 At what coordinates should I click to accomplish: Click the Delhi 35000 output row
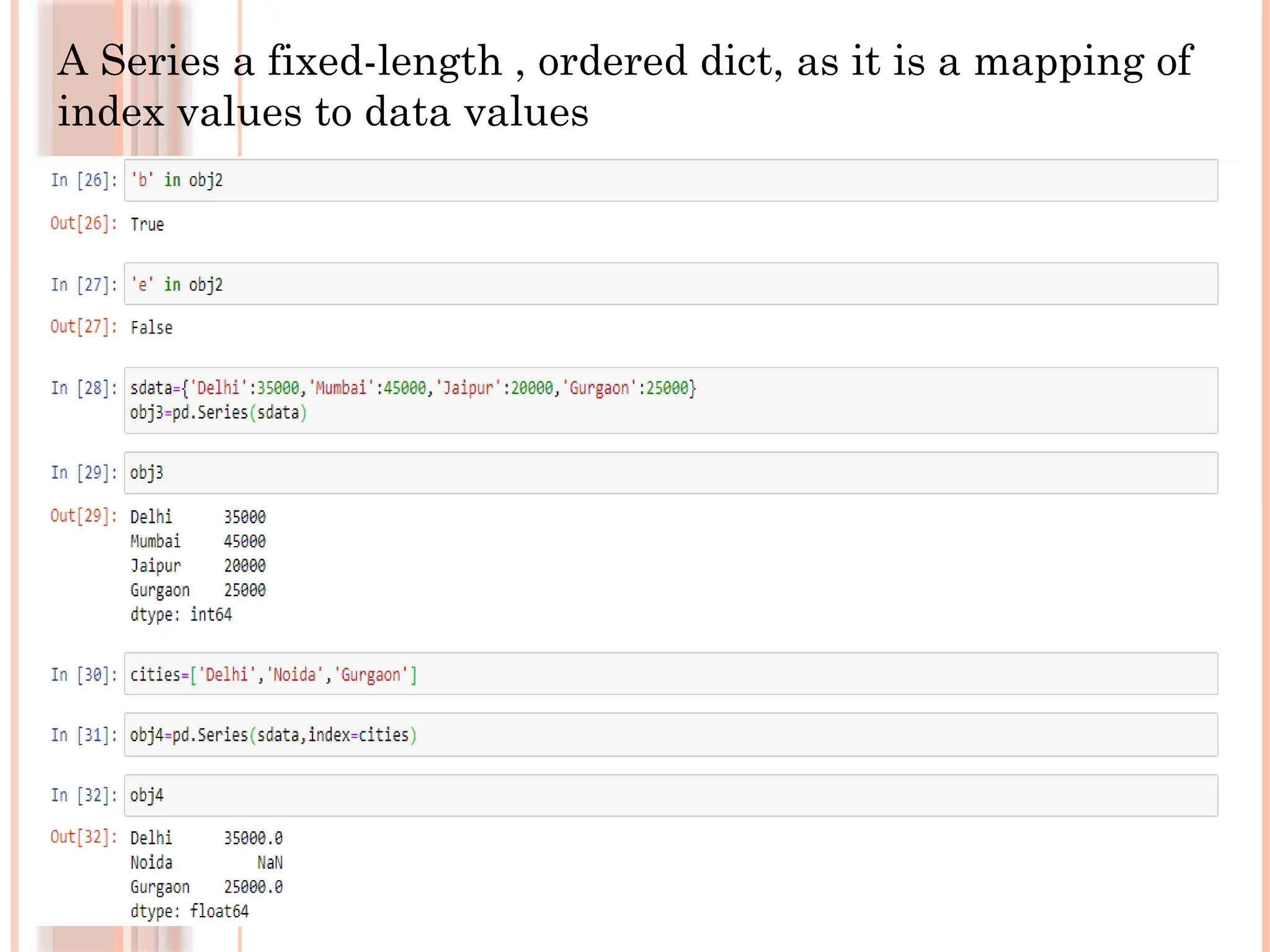point(198,517)
